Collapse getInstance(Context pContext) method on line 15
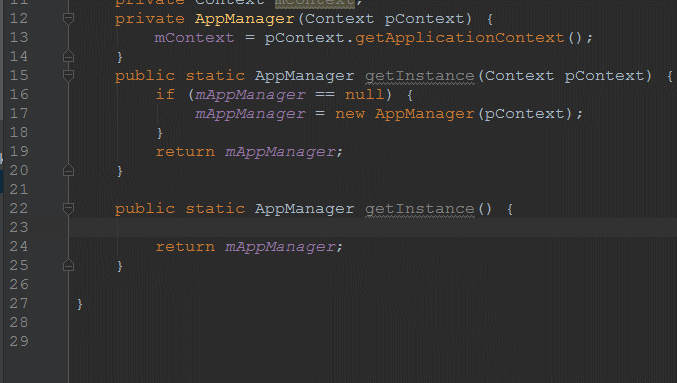The width and height of the screenshot is (677, 383). (x=68, y=76)
